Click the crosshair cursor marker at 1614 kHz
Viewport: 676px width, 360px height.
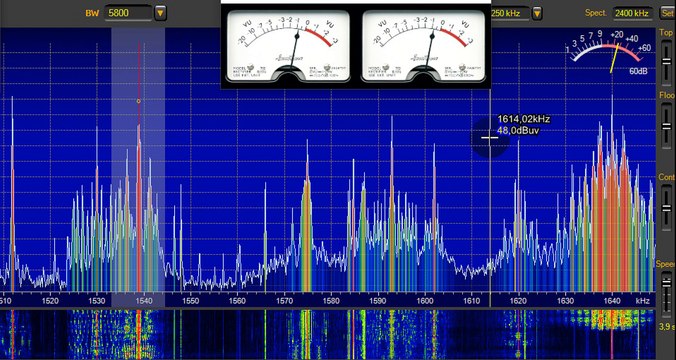tap(490, 138)
